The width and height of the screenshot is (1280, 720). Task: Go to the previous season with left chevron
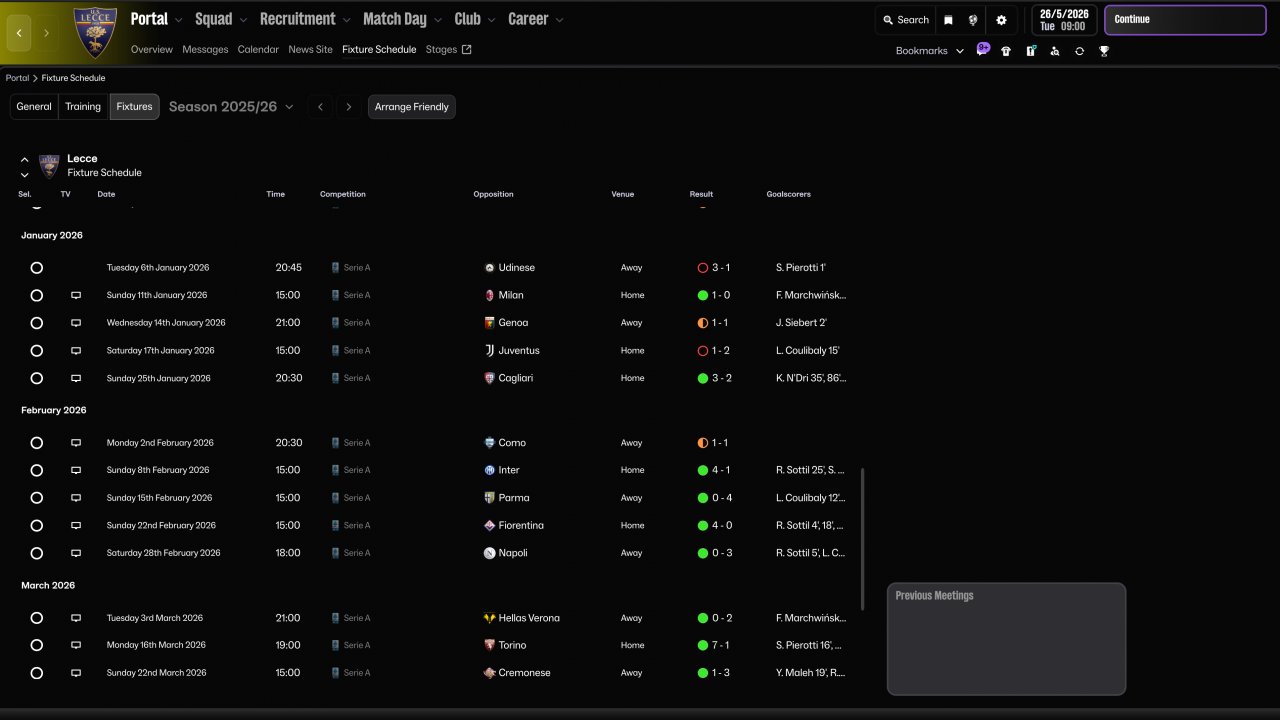[x=320, y=107]
